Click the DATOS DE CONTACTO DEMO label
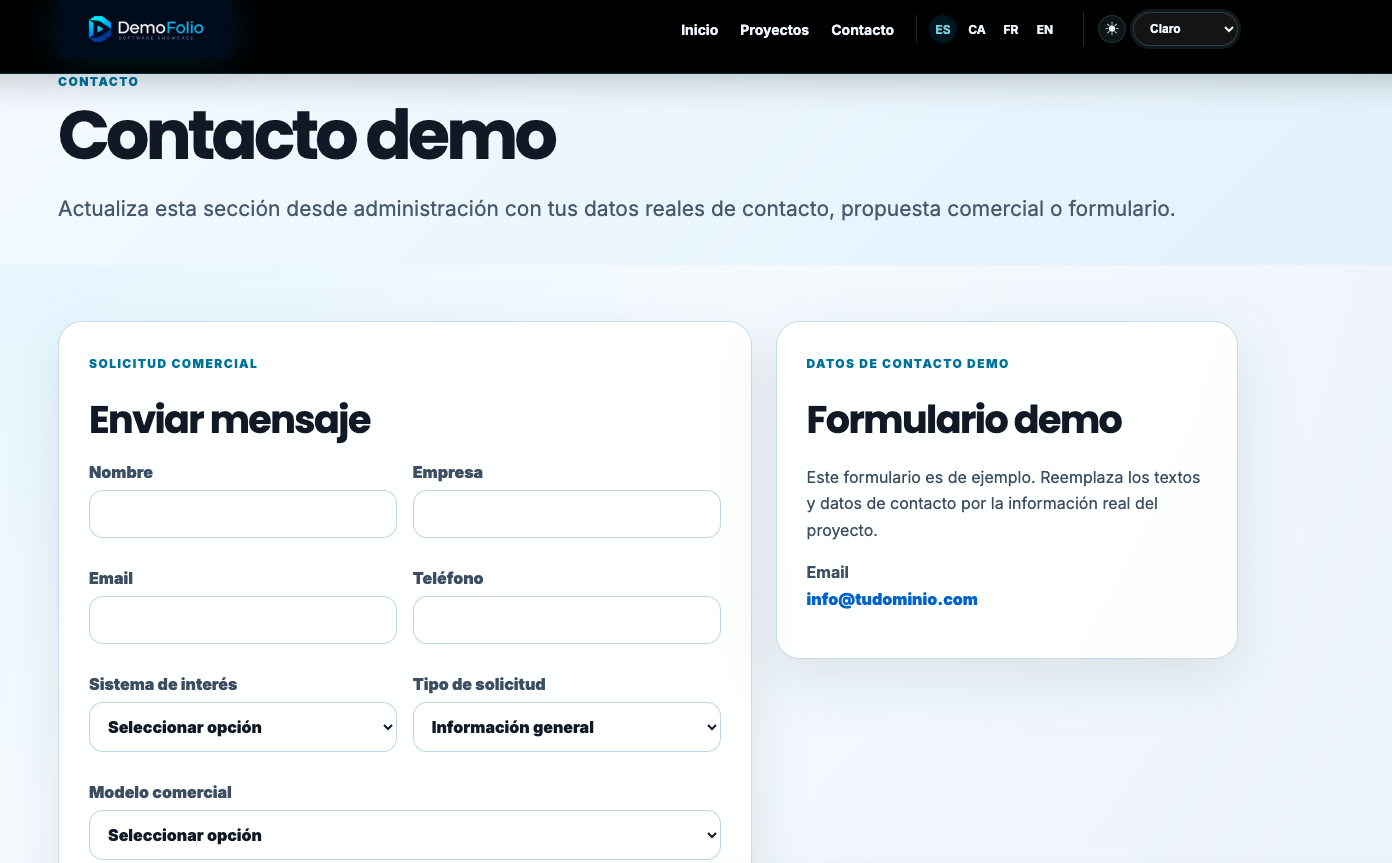 [x=908, y=364]
